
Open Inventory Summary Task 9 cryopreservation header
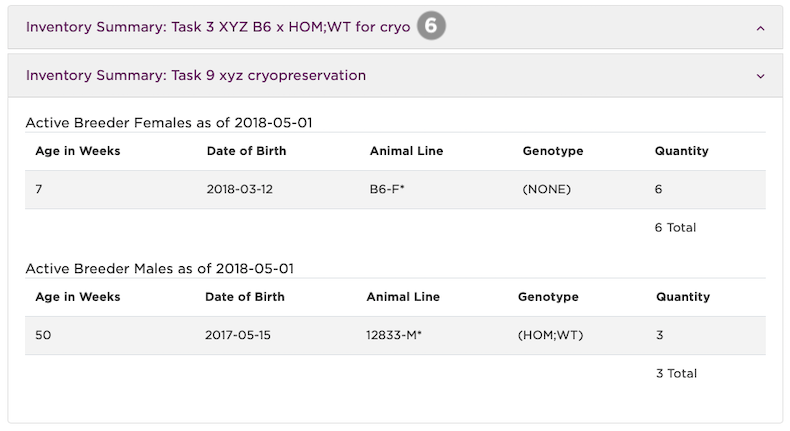[196, 75]
